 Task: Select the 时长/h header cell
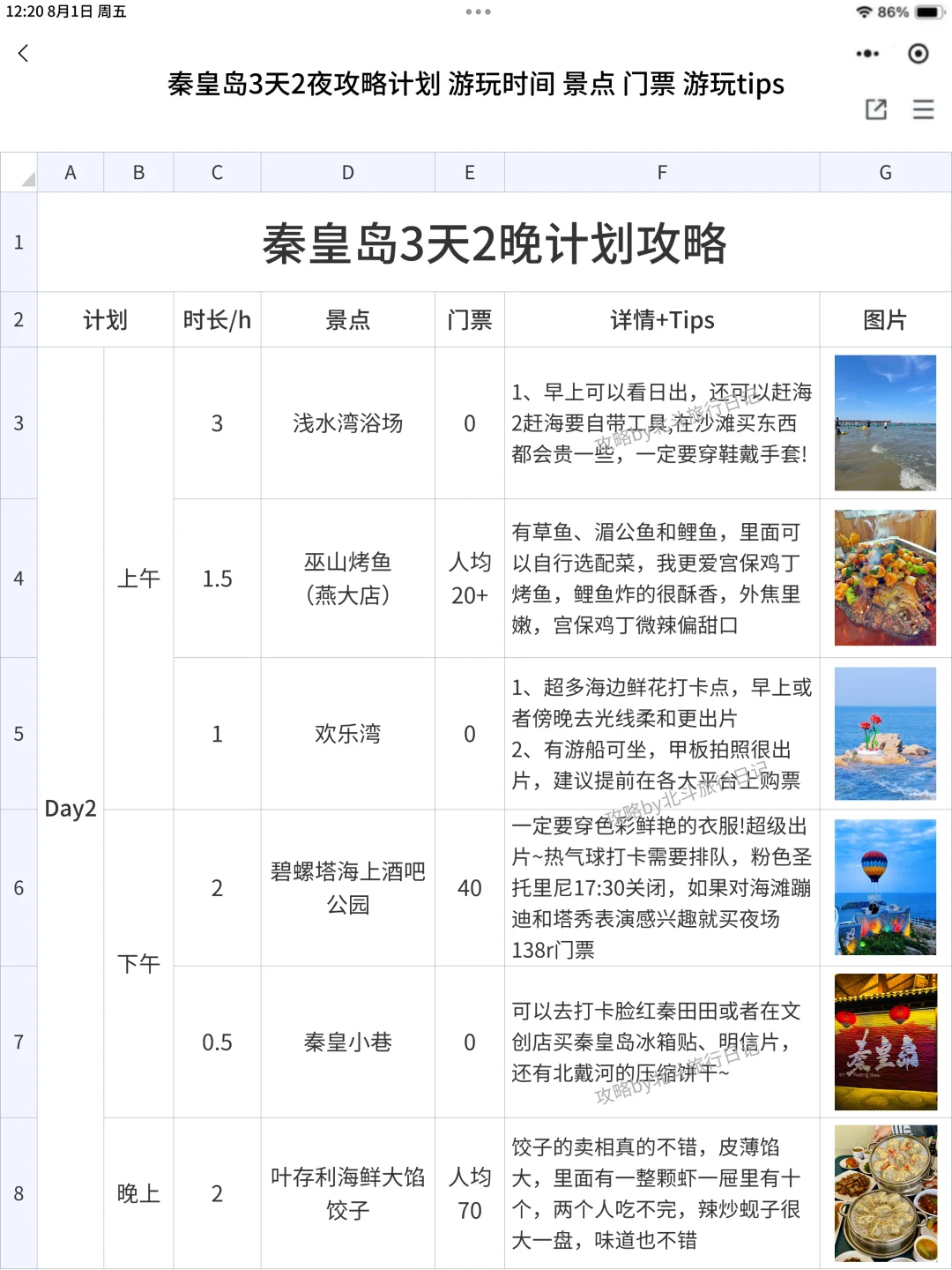(x=217, y=319)
